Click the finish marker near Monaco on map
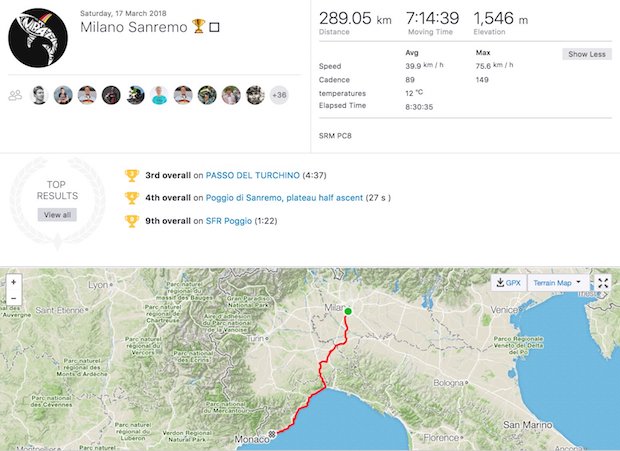Image resolution: width=620 pixels, height=451 pixels. (272, 434)
